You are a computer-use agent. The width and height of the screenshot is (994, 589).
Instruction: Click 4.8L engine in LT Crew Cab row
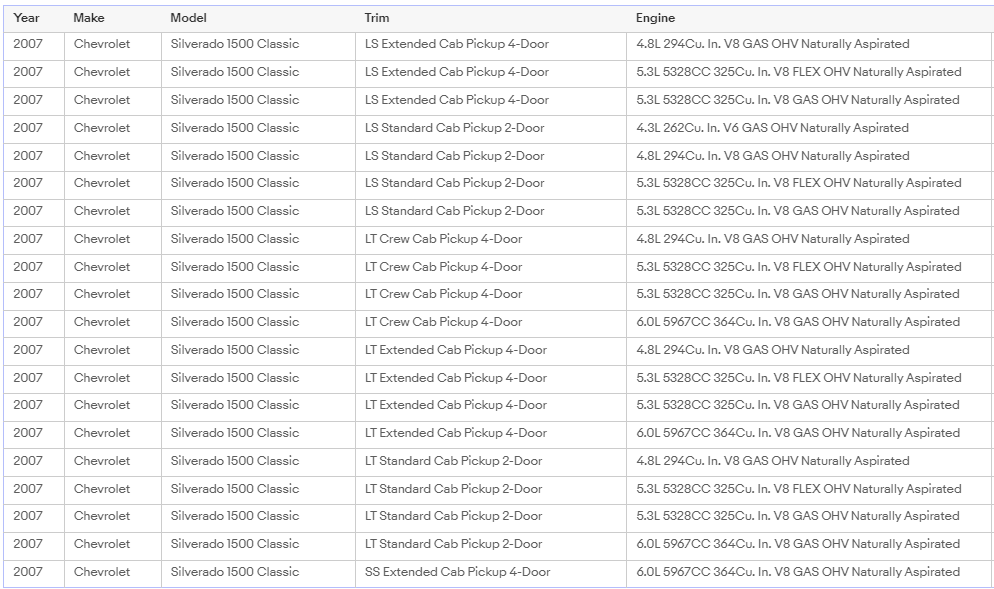coord(772,239)
